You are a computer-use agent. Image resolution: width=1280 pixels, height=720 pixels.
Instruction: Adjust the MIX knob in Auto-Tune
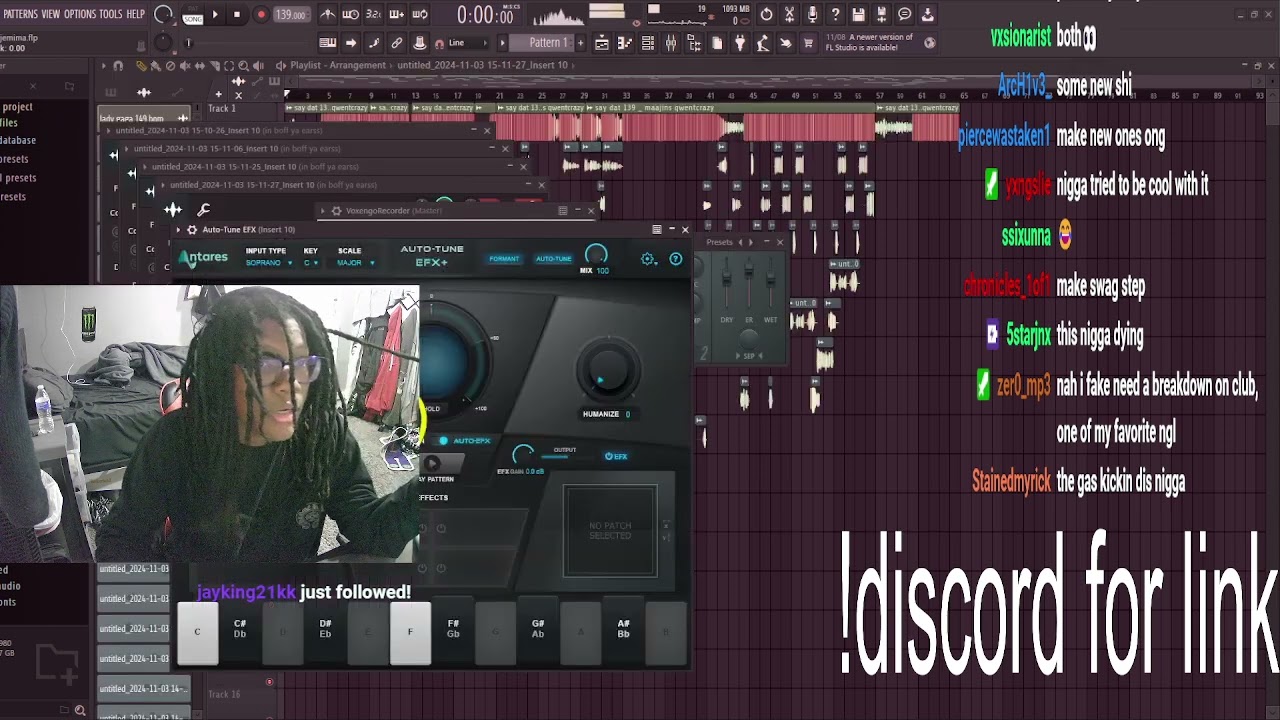click(x=596, y=255)
